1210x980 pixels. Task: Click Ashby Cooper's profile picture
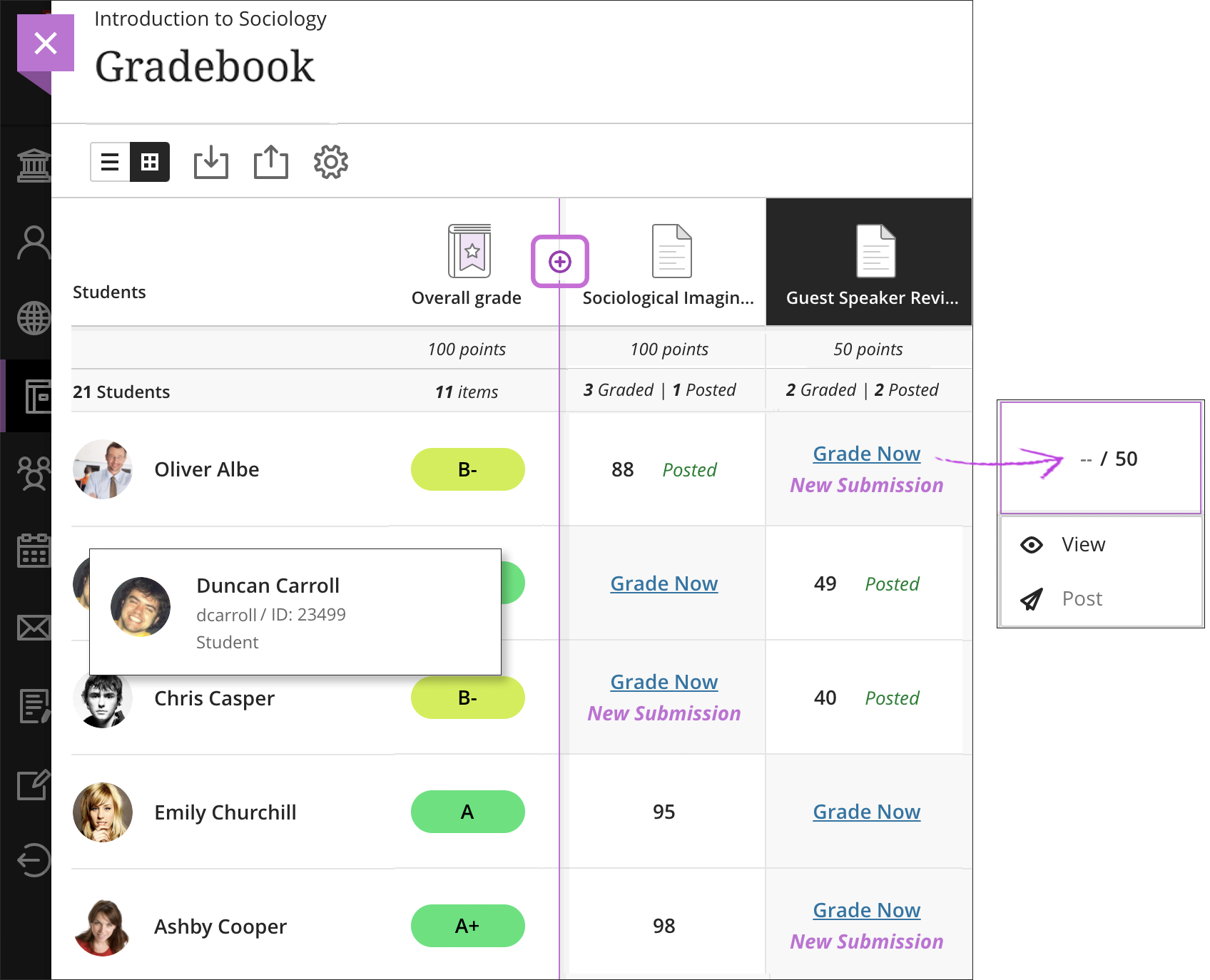pyautogui.click(x=103, y=927)
